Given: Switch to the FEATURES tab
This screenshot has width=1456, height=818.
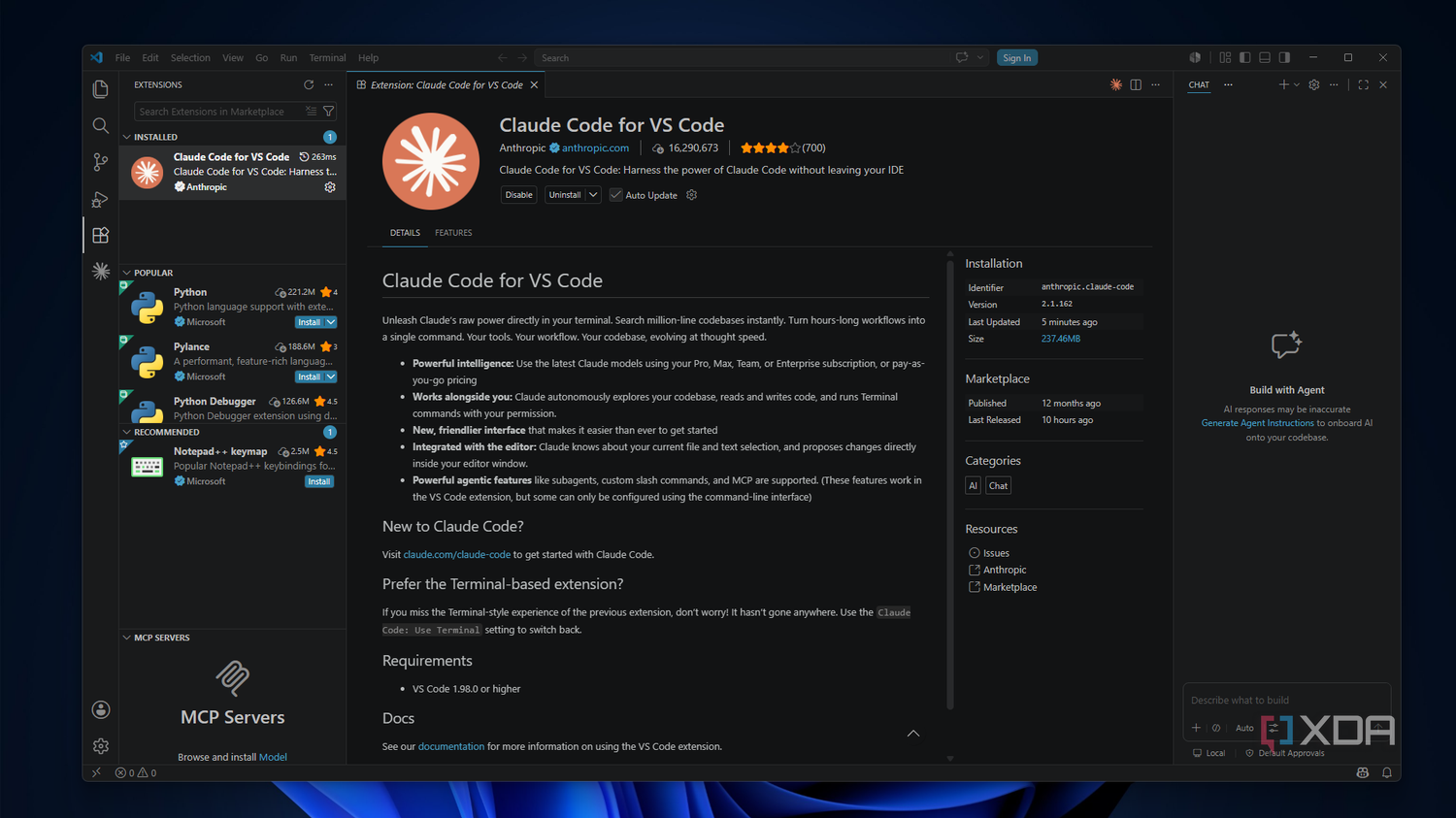Looking at the screenshot, I should tap(453, 233).
